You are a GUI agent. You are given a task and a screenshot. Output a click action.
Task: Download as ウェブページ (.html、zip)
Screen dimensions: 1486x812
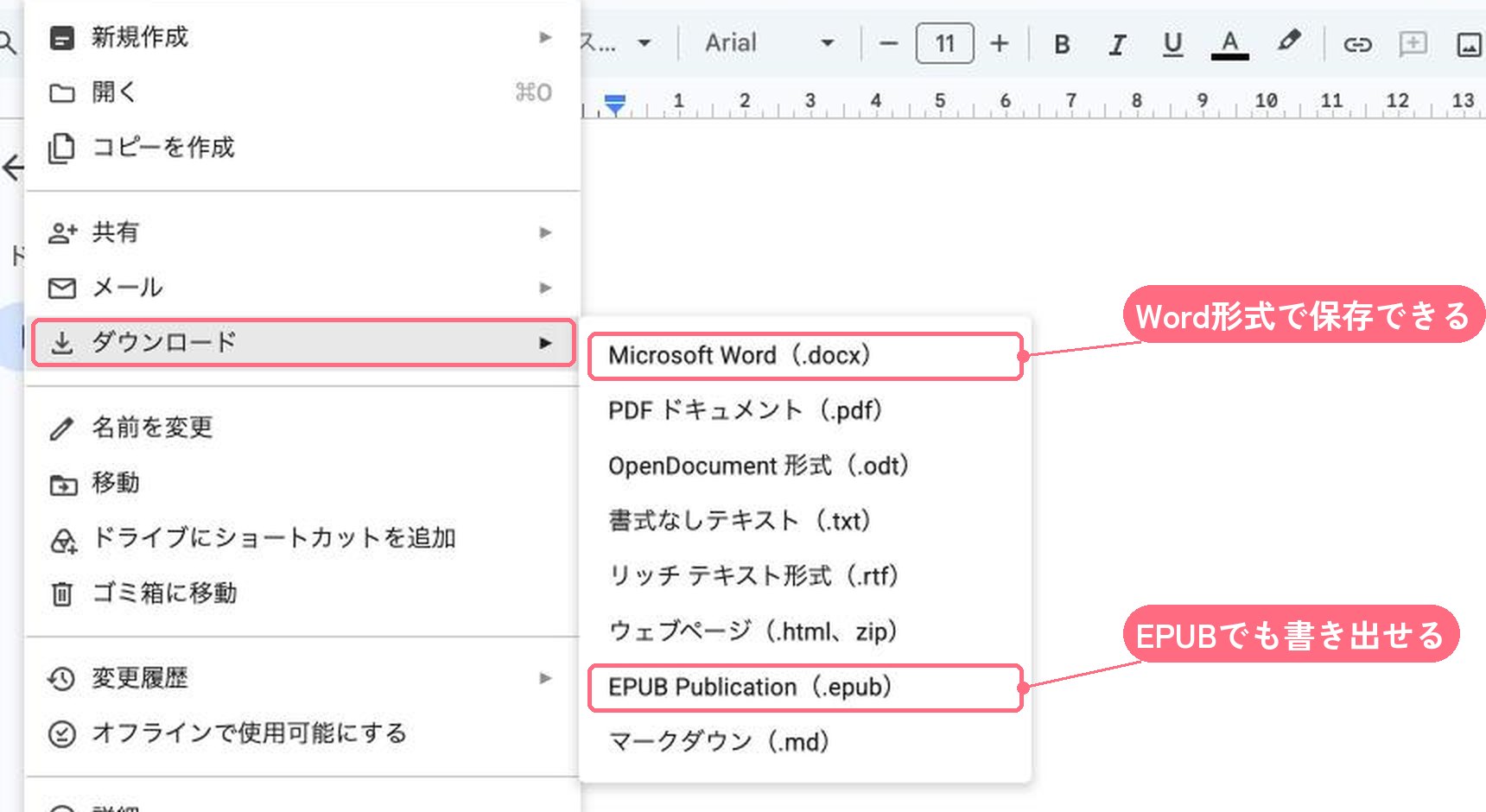[x=805, y=631]
